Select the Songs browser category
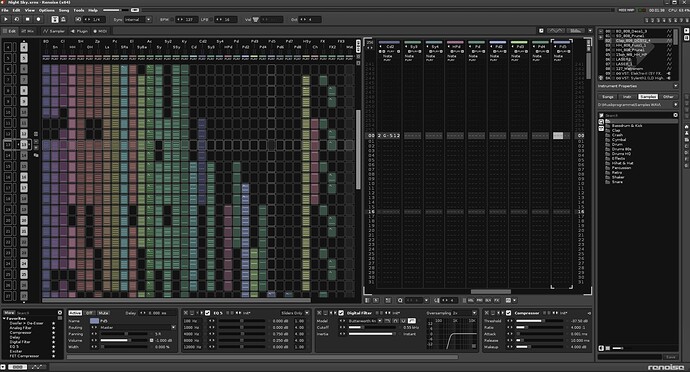This screenshot has width=690, height=372. point(608,96)
